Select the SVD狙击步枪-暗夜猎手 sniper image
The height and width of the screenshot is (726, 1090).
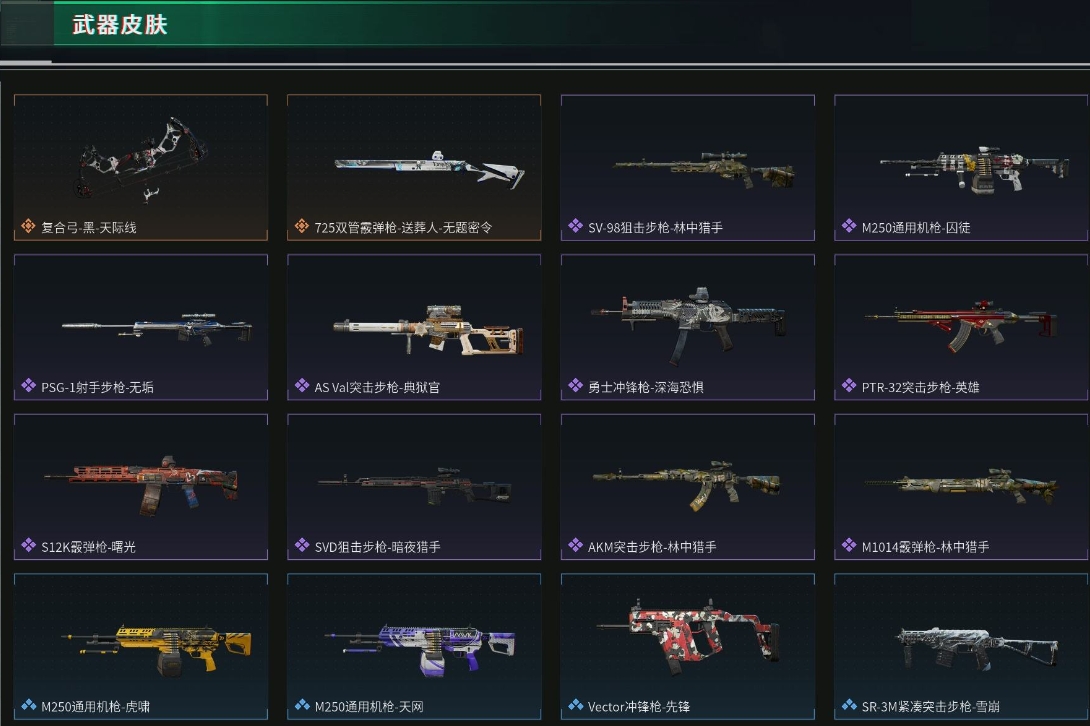[x=415, y=485]
